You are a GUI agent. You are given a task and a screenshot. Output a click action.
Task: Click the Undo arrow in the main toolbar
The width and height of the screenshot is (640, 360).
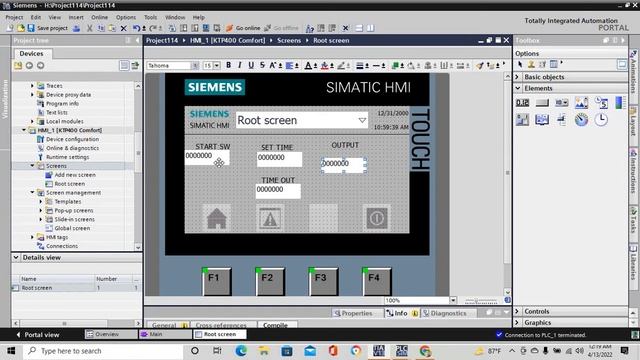pyautogui.click(x=136, y=28)
